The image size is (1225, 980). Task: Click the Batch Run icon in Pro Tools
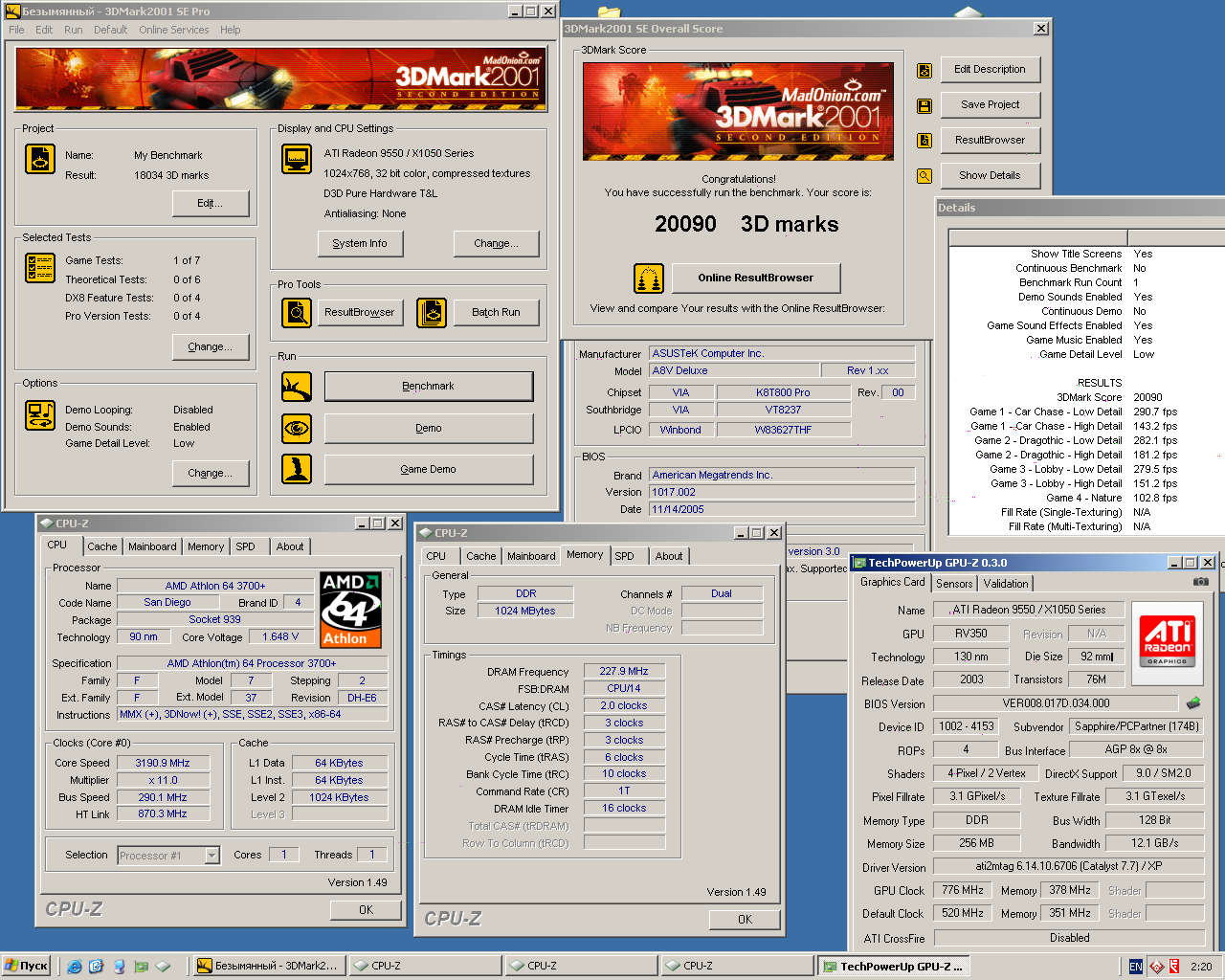432,312
